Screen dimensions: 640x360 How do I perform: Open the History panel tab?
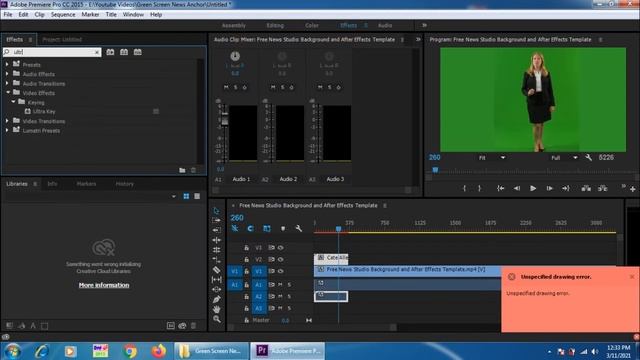click(x=124, y=184)
